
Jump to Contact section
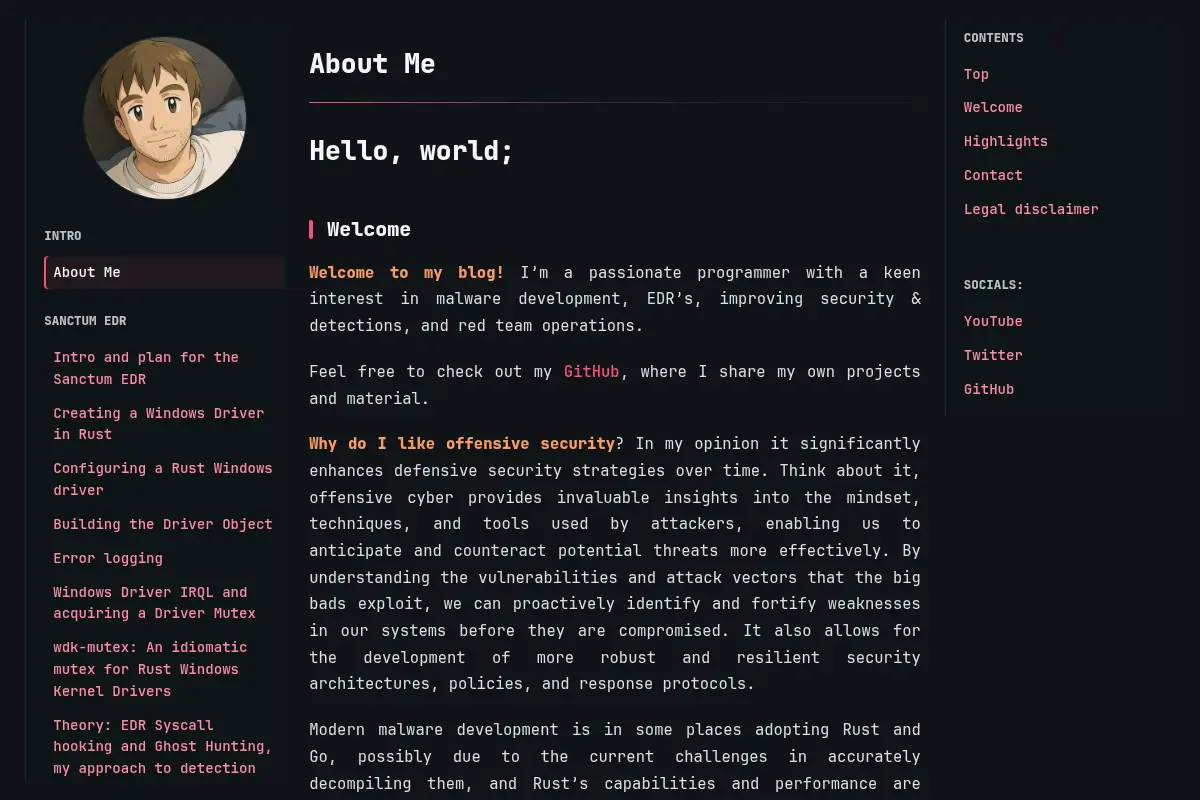tap(993, 175)
